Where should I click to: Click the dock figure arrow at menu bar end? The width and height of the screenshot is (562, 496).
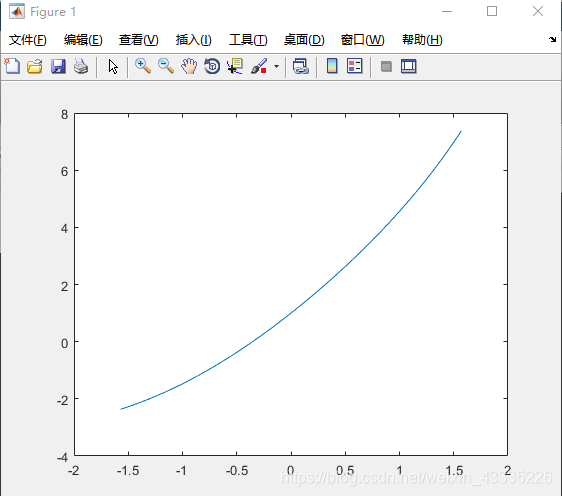pos(552,39)
